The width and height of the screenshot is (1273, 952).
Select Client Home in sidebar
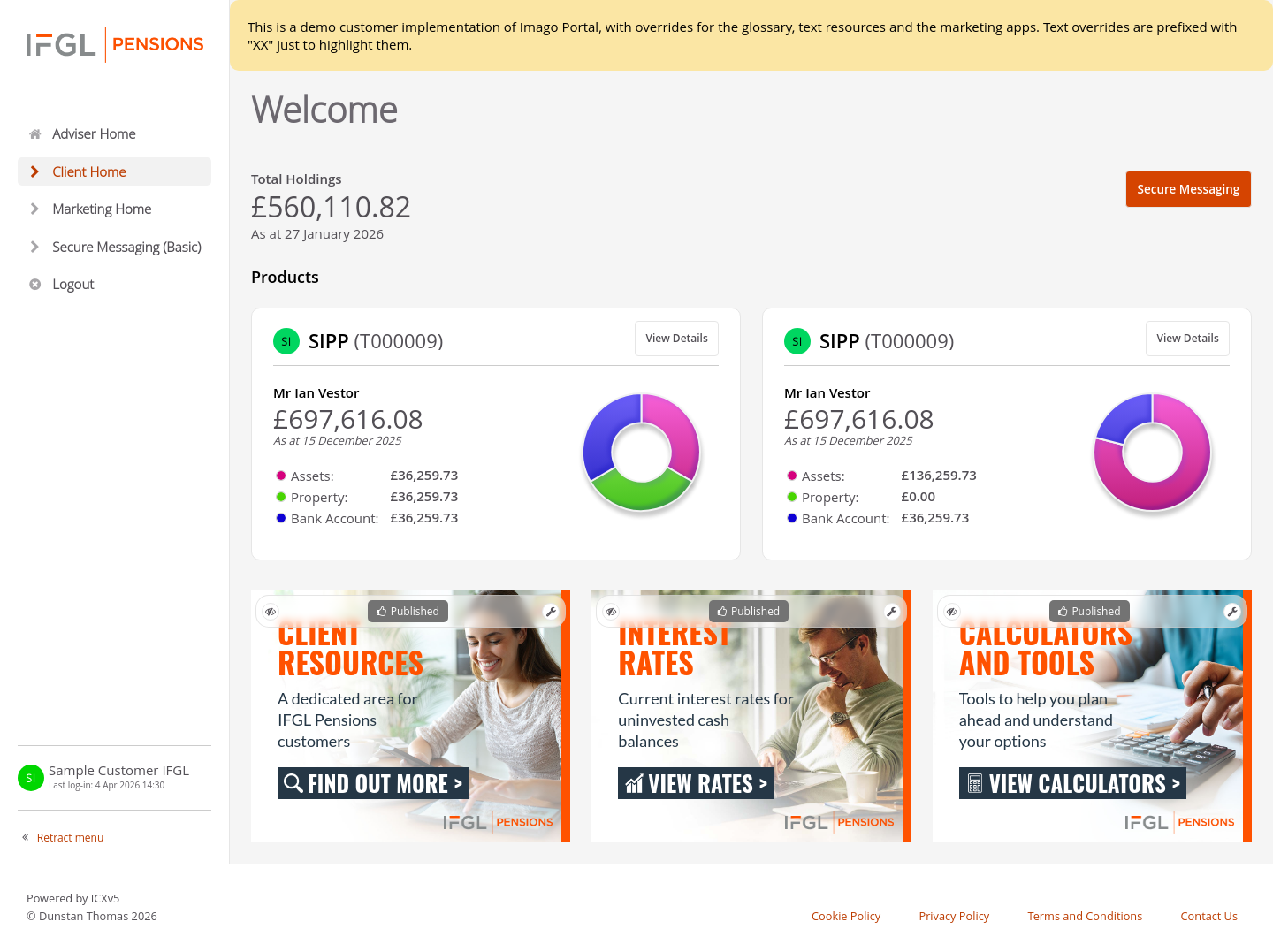(x=114, y=171)
